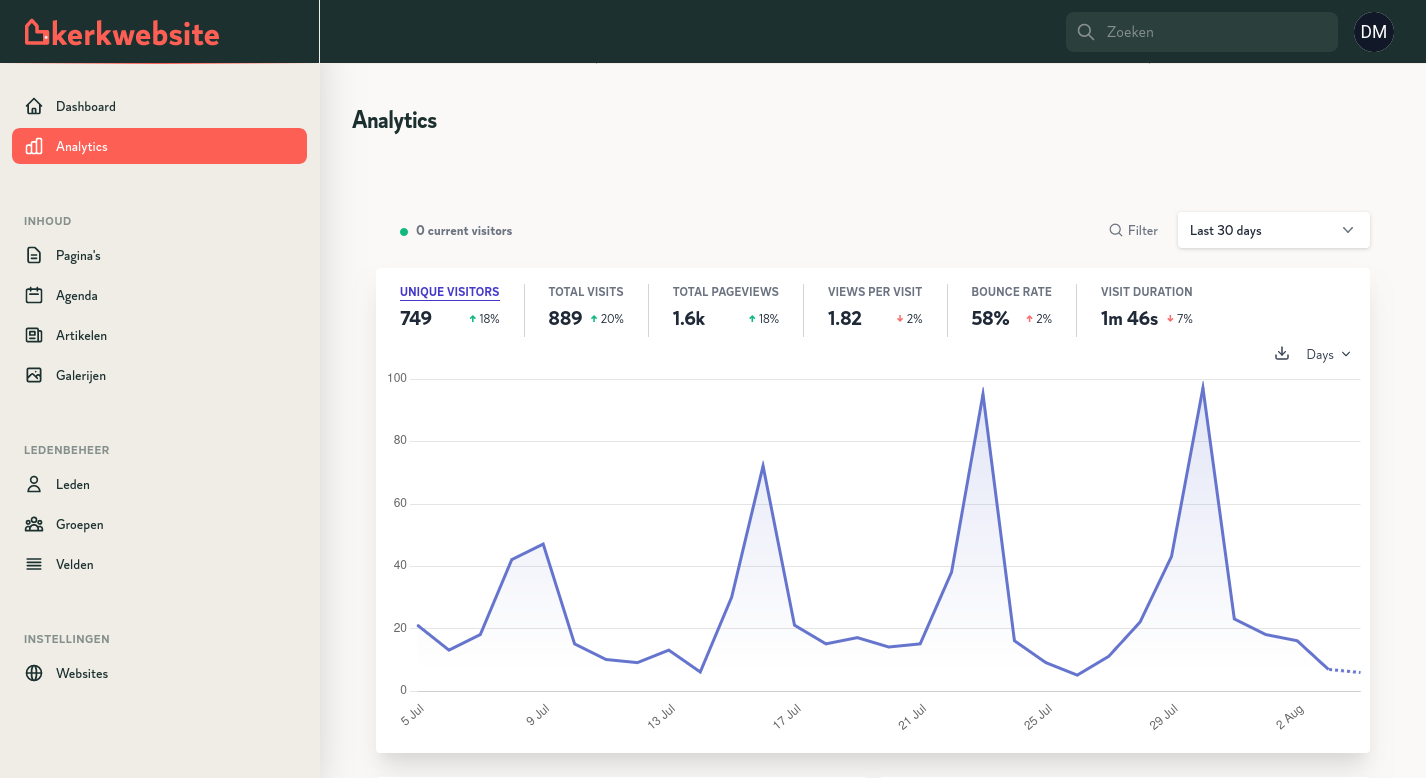Click the Groepen people icon
Screen dimensions: 1426x778
pyautogui.click(x=34, y=525)
